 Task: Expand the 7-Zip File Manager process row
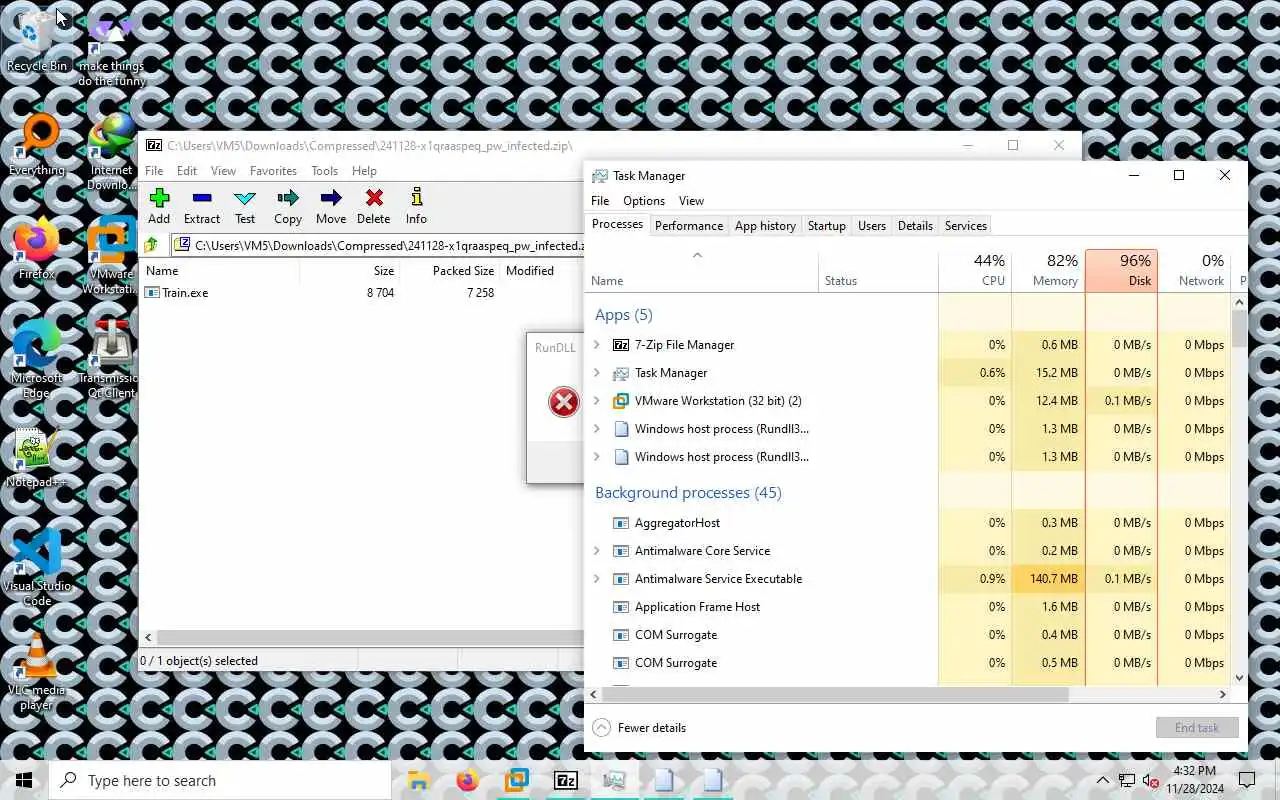597,345
